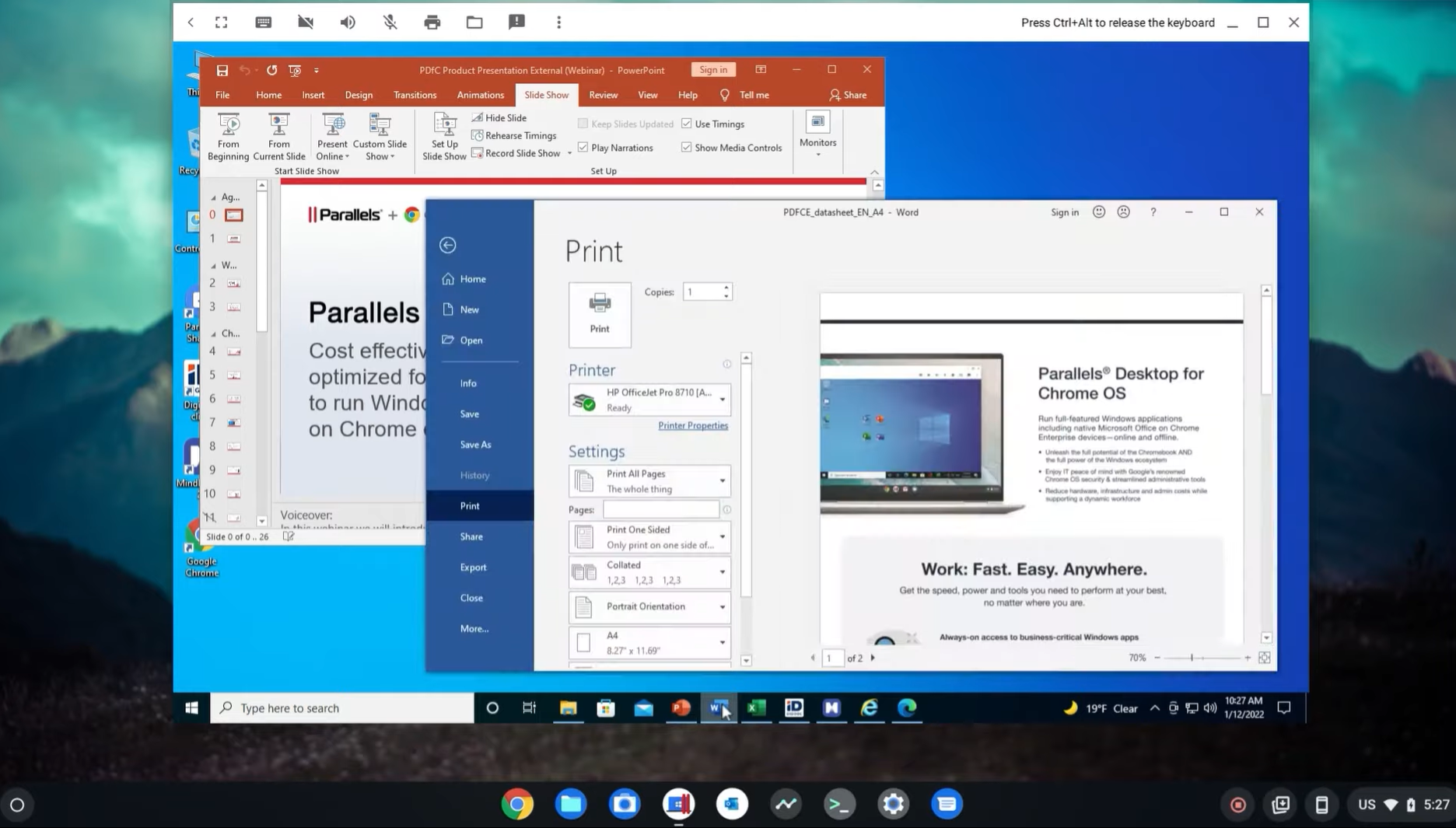Viewport: 1456px width, 828px height.
Task: Go back using Word backstage arrow
Action: pyautogui.click(x=447, y=245)
